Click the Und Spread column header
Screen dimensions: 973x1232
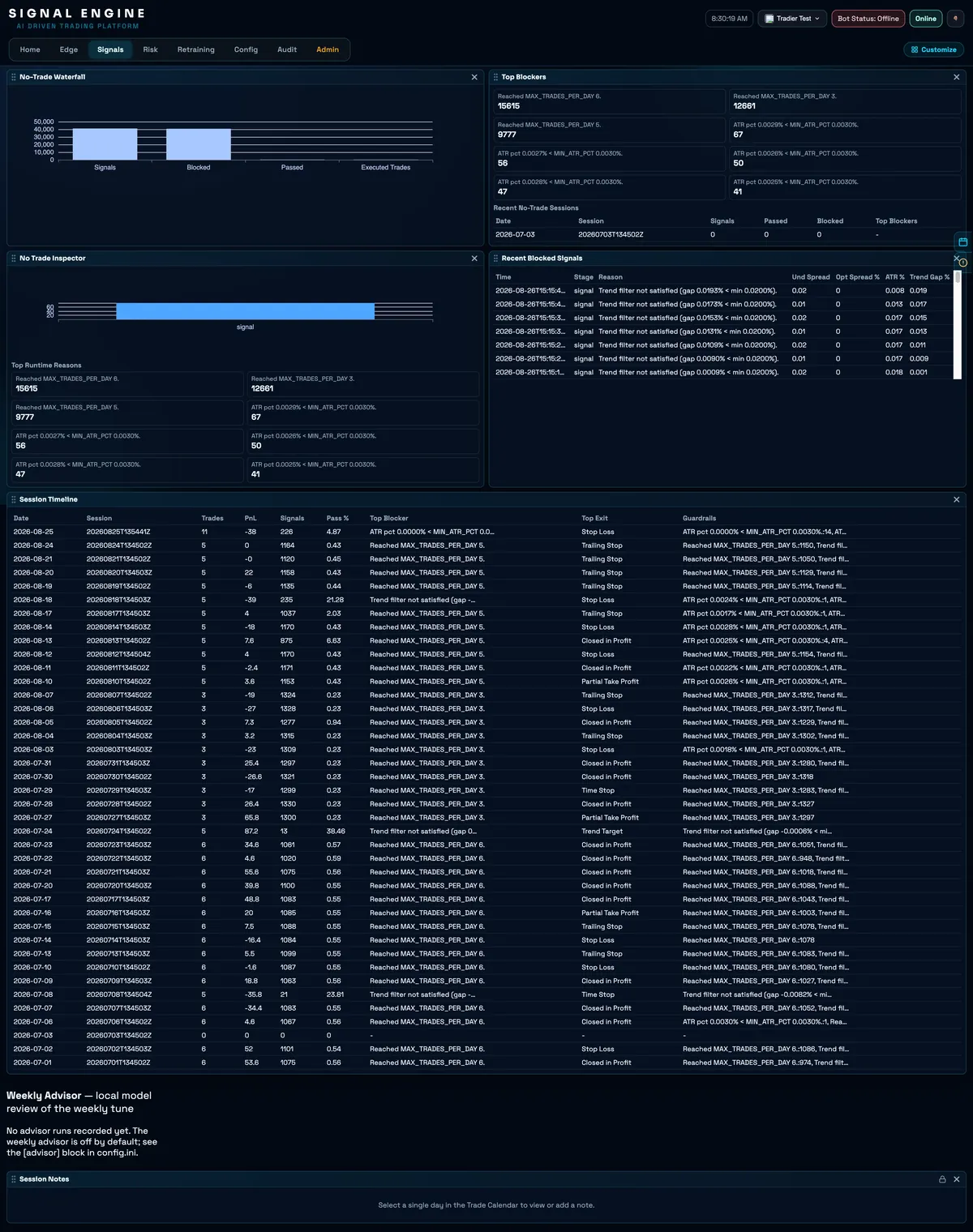point(811,277)
